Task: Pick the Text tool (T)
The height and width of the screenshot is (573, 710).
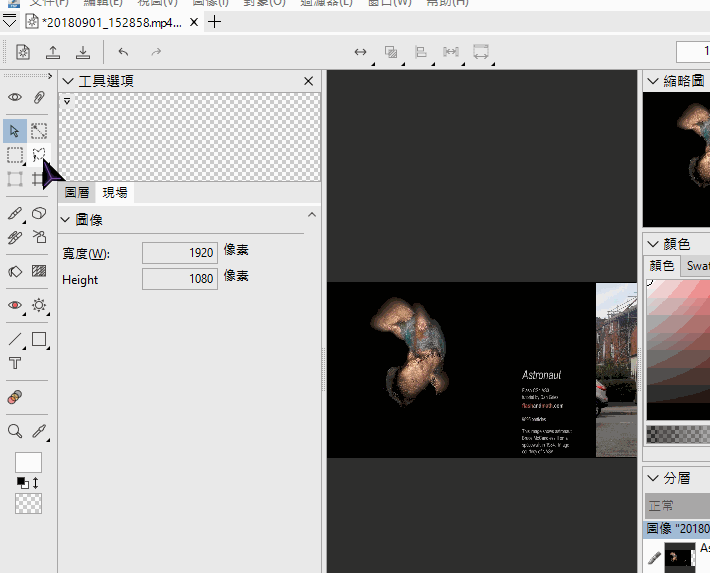Action: tap(15, 363)
